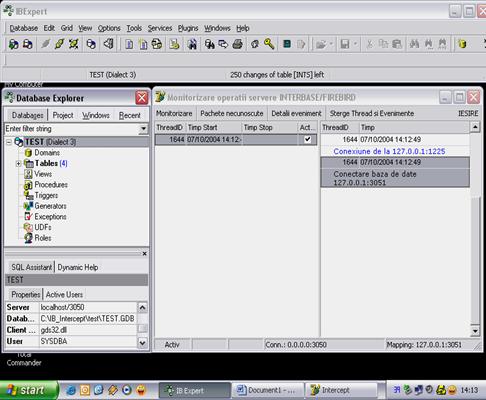Select the UDFs node in tree

[43, 227]
